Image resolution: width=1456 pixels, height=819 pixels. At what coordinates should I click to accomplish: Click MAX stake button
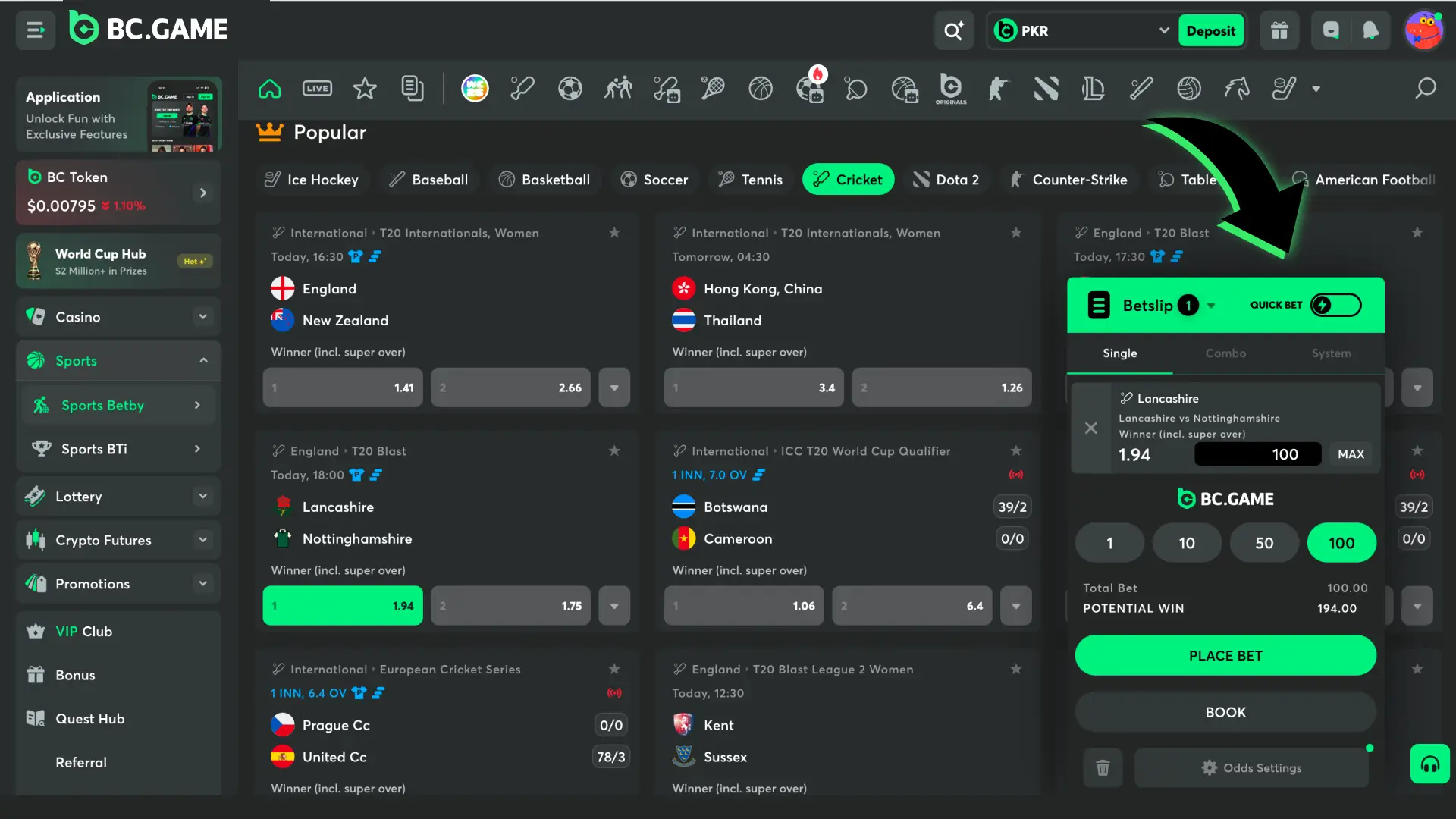click(1351, 454)
